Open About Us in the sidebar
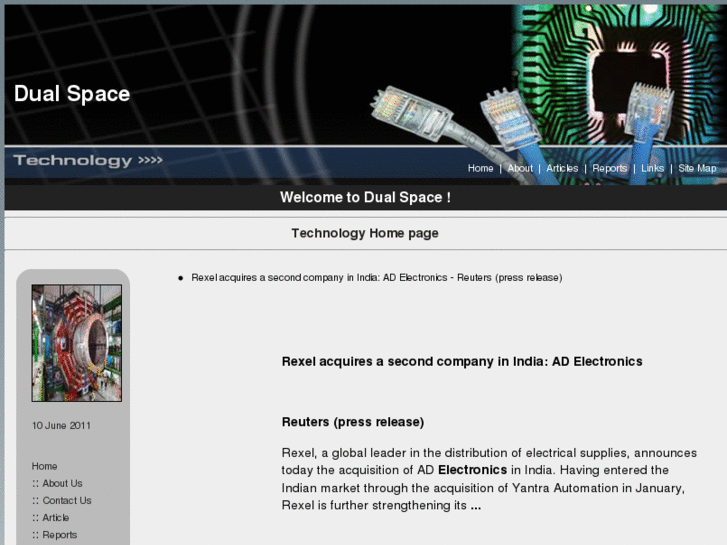The height and width of the screenshot is (545, 727). [62, 483]
